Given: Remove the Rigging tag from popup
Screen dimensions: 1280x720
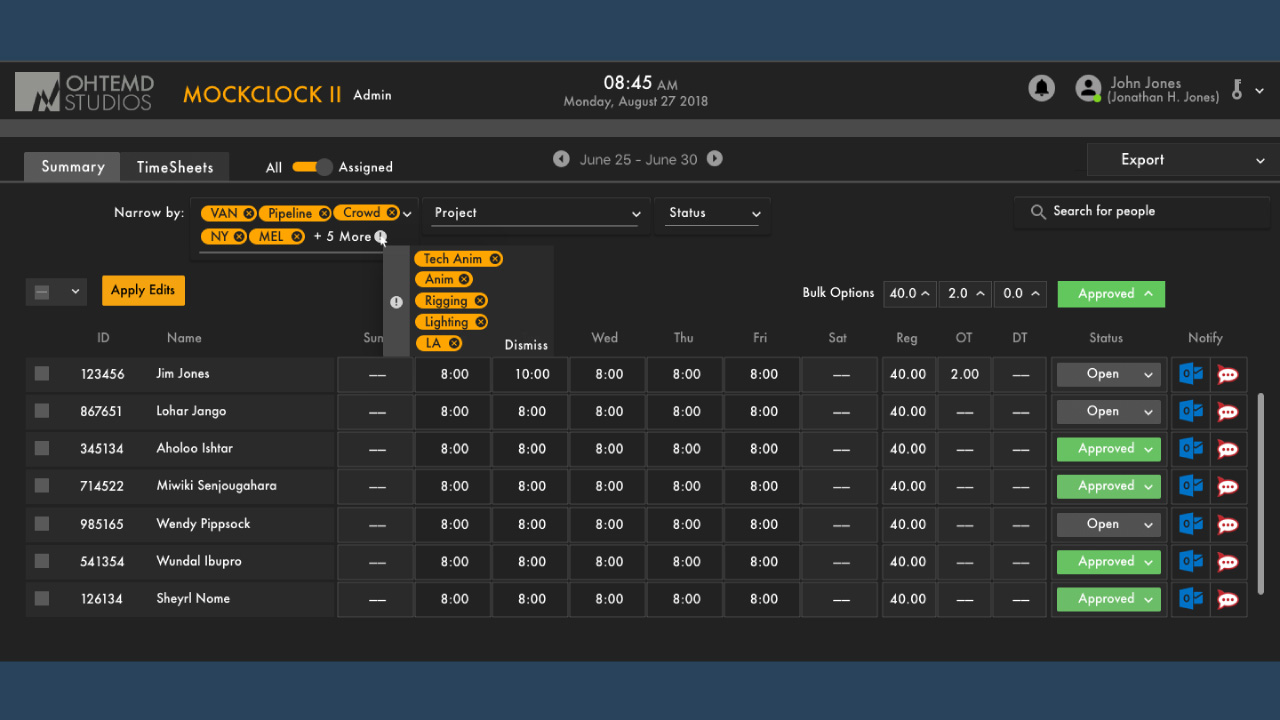Looking at the screenshot, I should pos(480,301).
